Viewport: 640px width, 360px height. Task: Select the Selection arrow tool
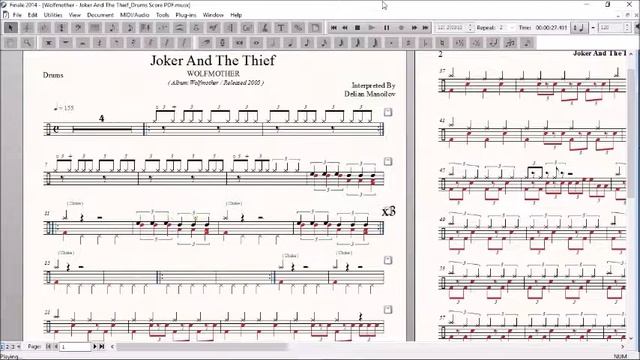tap(11, 28)
